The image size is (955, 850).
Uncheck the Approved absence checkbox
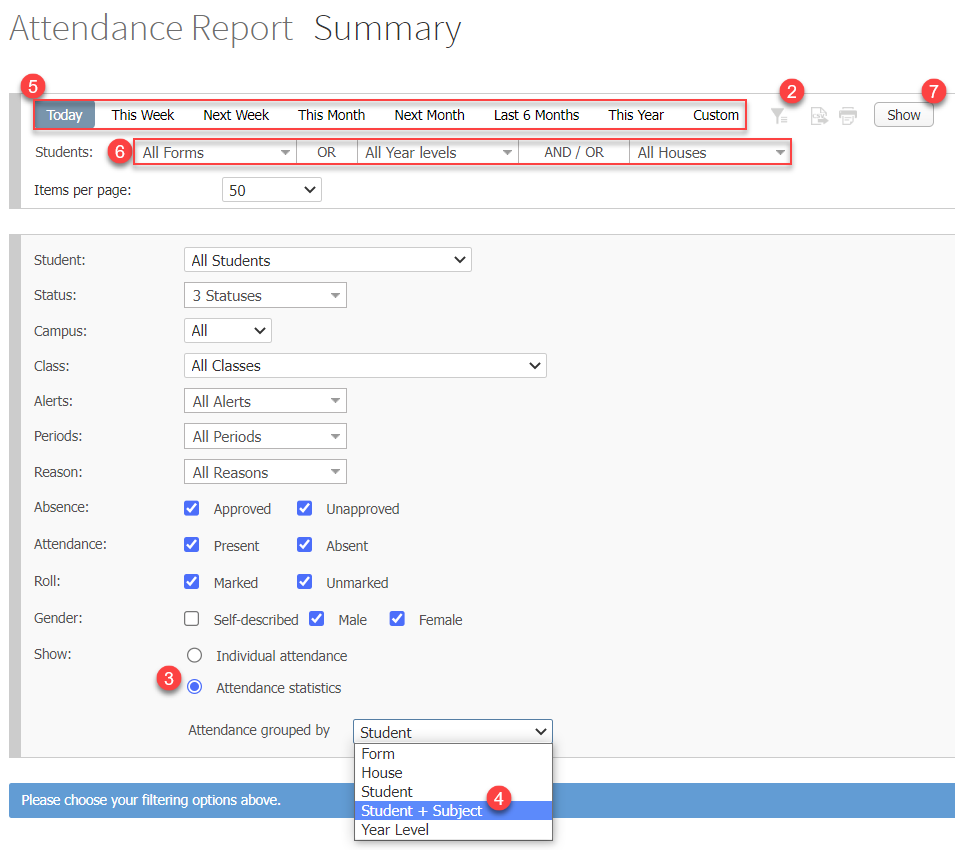point(191,508)
